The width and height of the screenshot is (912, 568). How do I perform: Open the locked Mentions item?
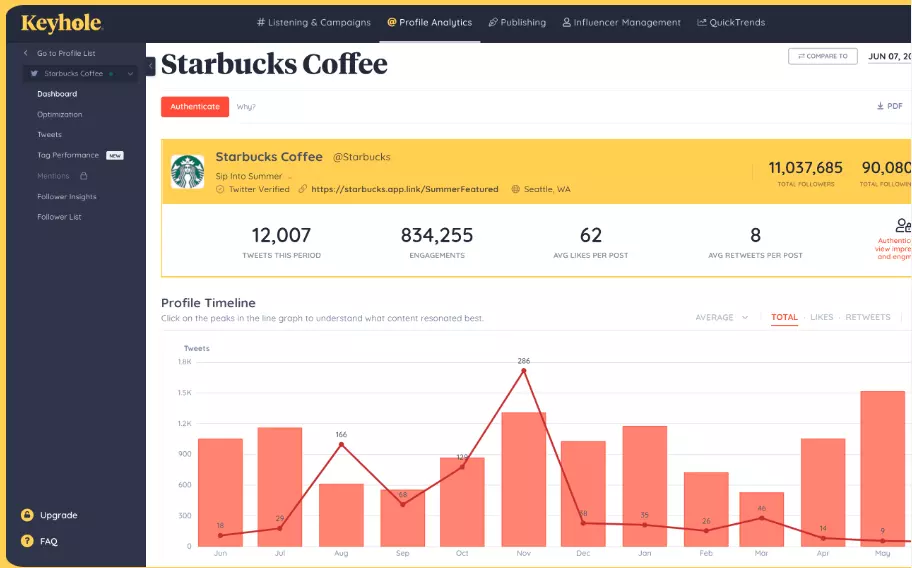pyautogui.click(x=53, y=176)
